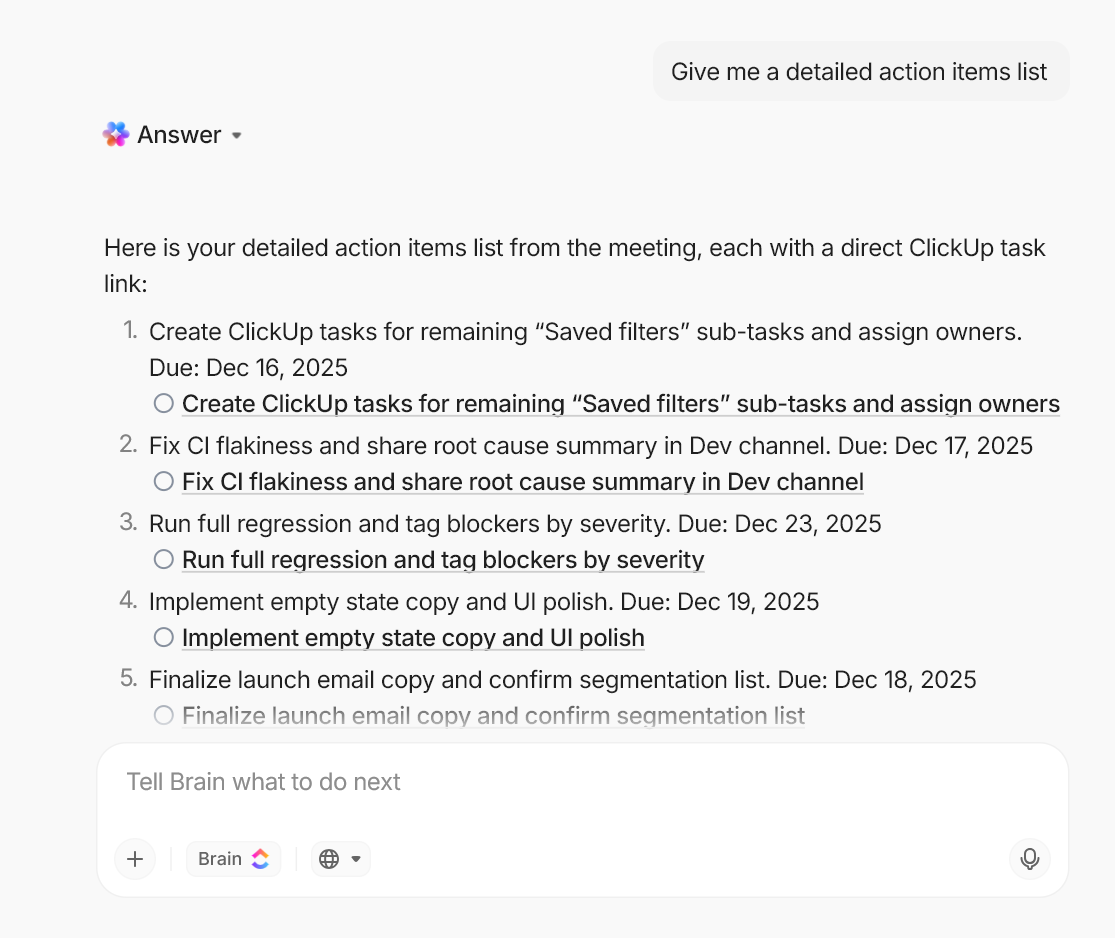Follow the Run full regression task link
The height and width of the screenshot is (938, 1115).
[x=443, y=559]
